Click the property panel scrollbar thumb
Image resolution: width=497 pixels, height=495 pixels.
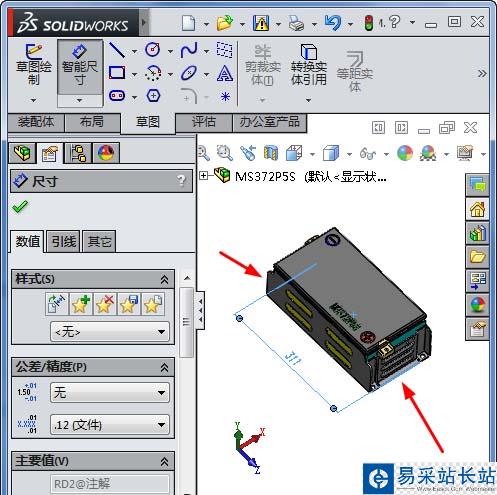(186, 322)
